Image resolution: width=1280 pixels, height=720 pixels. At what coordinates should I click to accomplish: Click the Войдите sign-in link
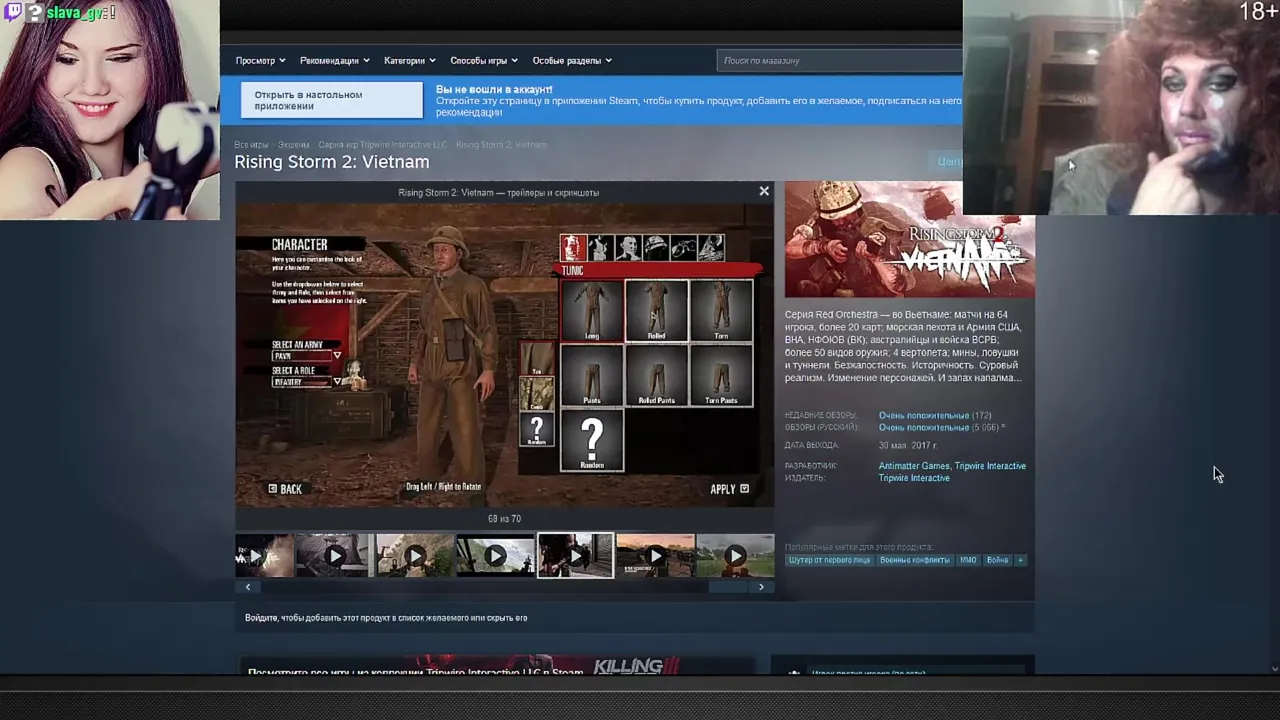point(262,618)
